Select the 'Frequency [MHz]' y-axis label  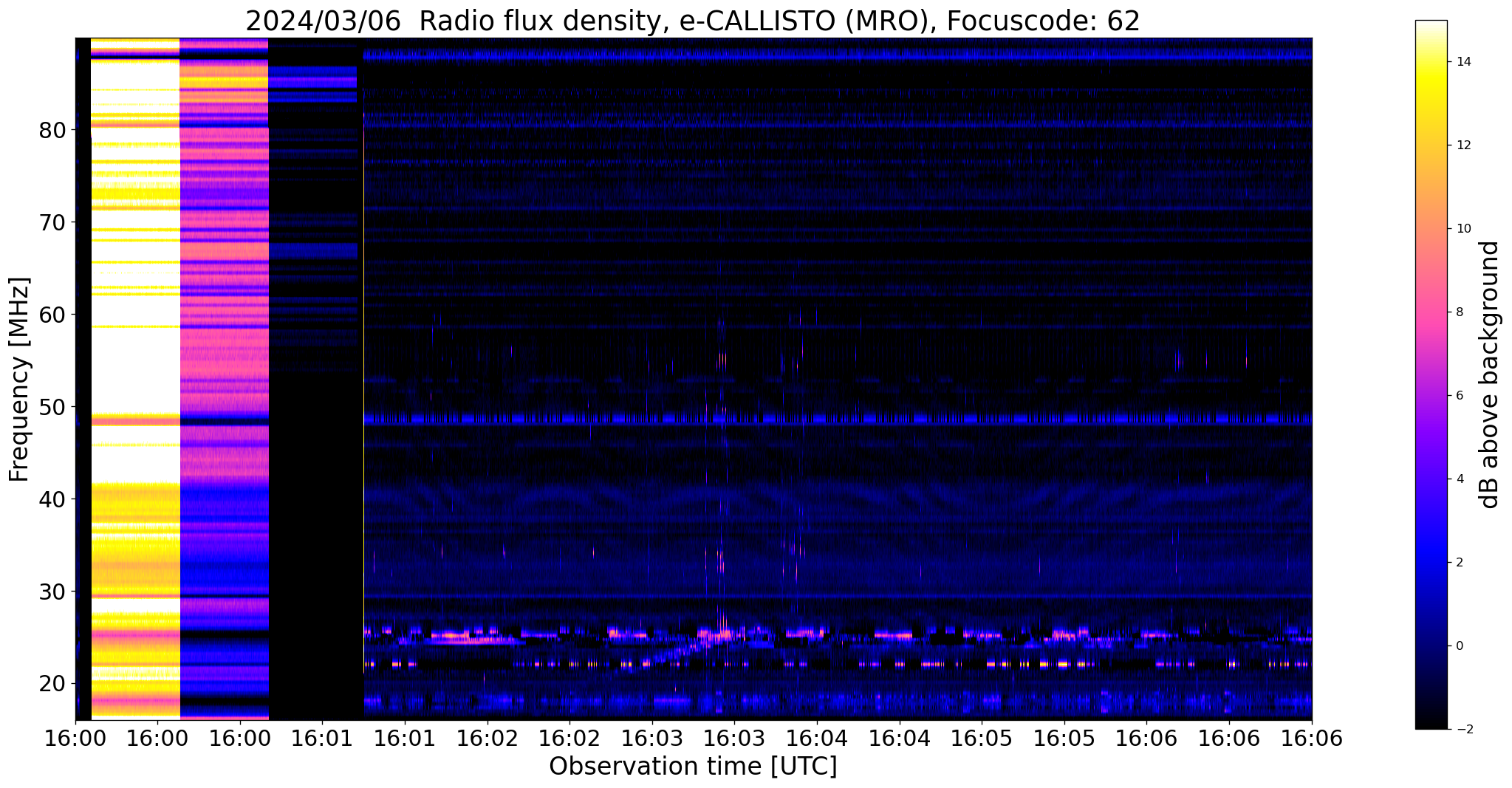(x=19, y=380)
